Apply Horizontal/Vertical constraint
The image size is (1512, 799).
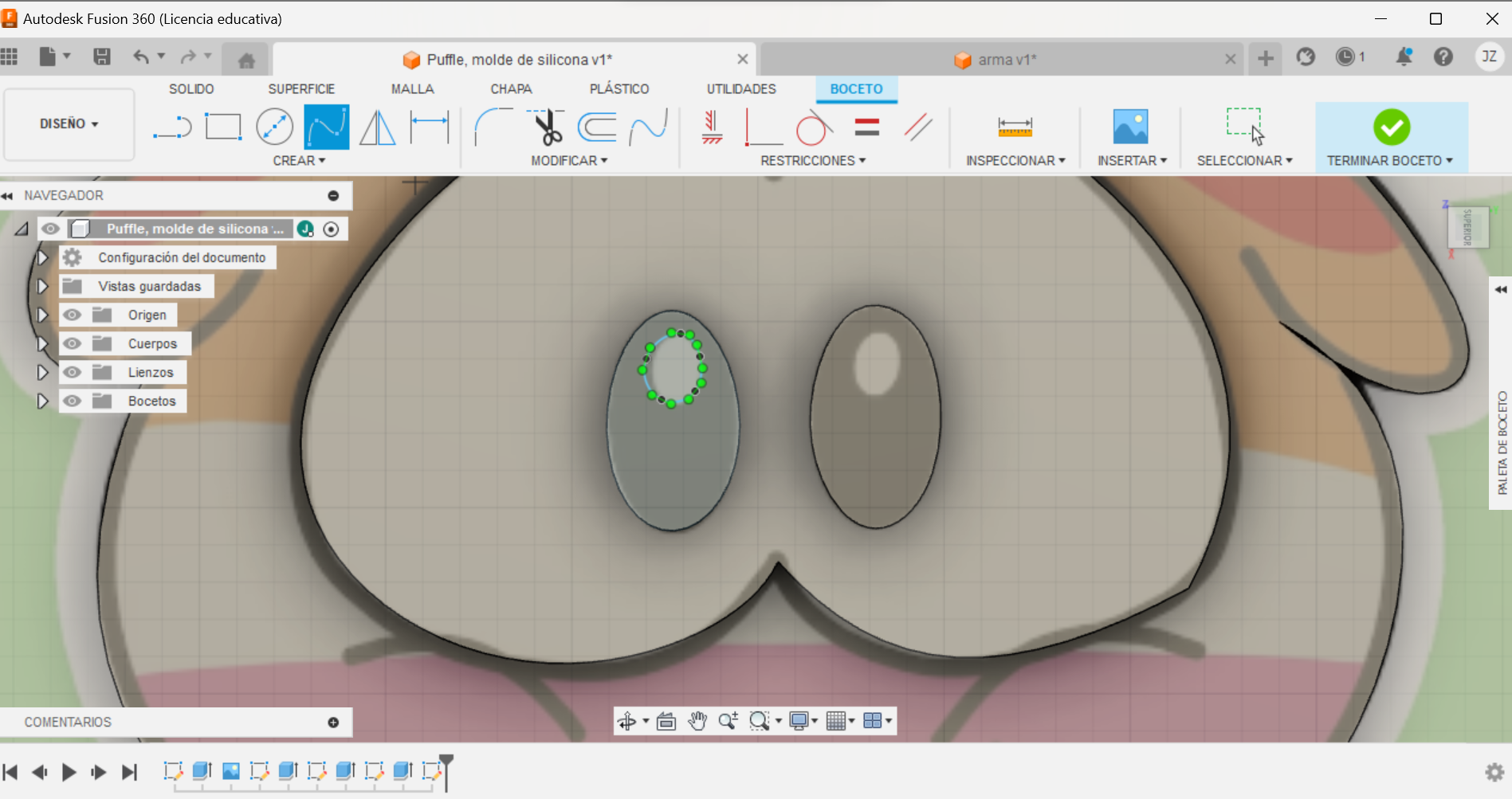[x=712, y=127]
